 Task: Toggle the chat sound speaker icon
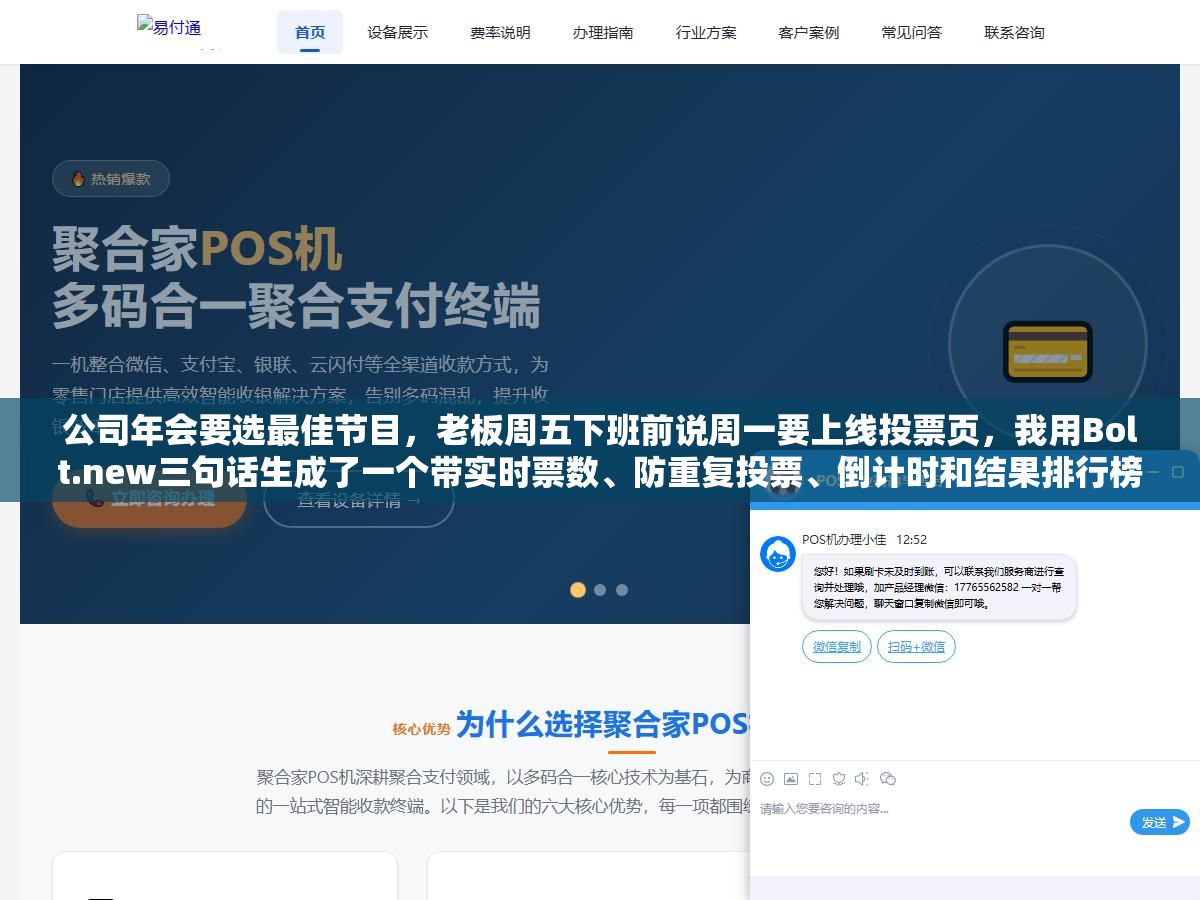click(862, 779)
